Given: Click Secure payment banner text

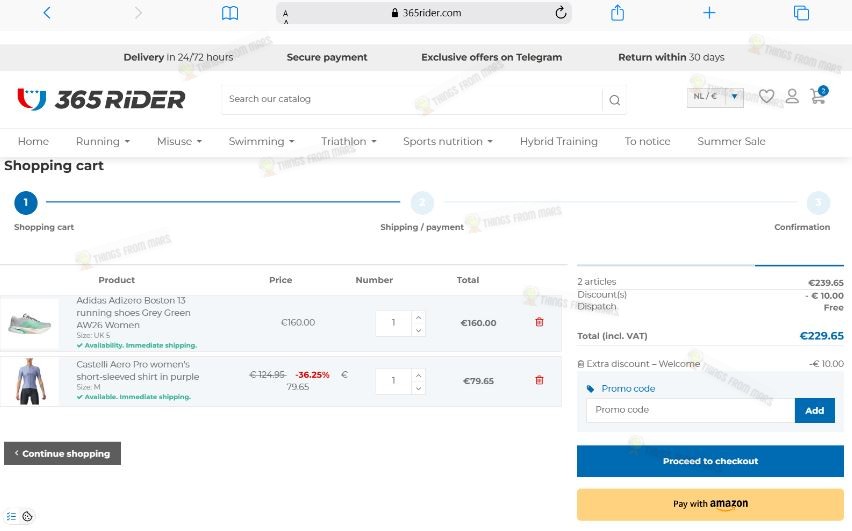Looking at the screenshot, I should click(x=327, y=57).
